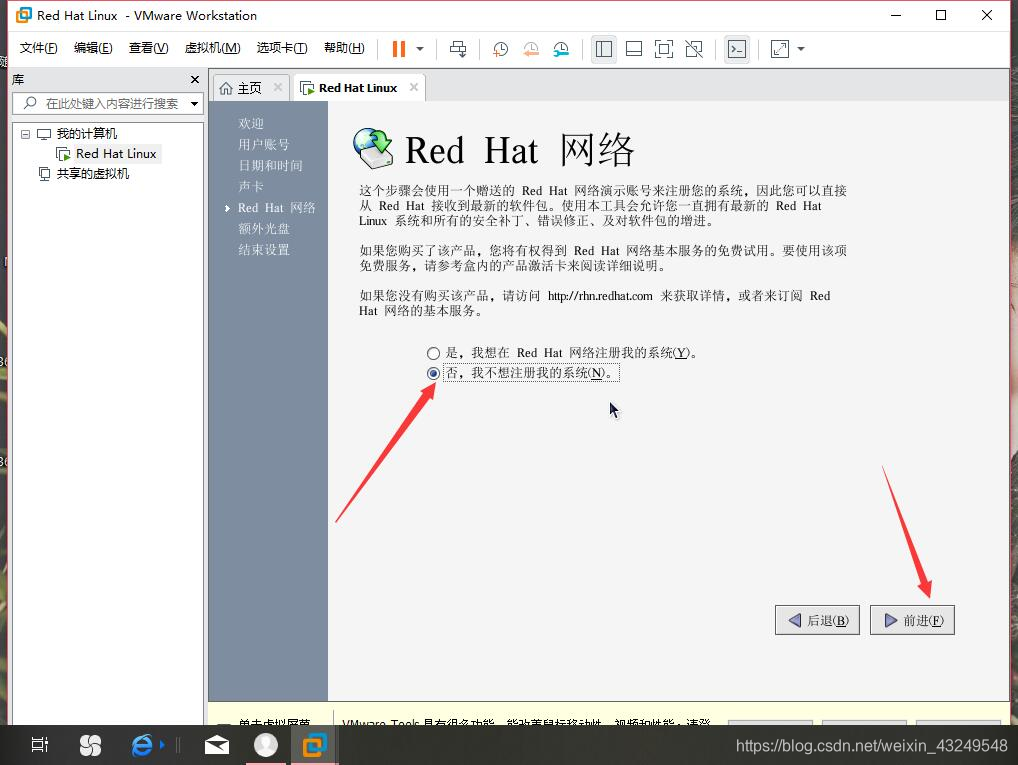Send Ctrl+Alt+Del to the virtual machine

[x=458, y=49]
